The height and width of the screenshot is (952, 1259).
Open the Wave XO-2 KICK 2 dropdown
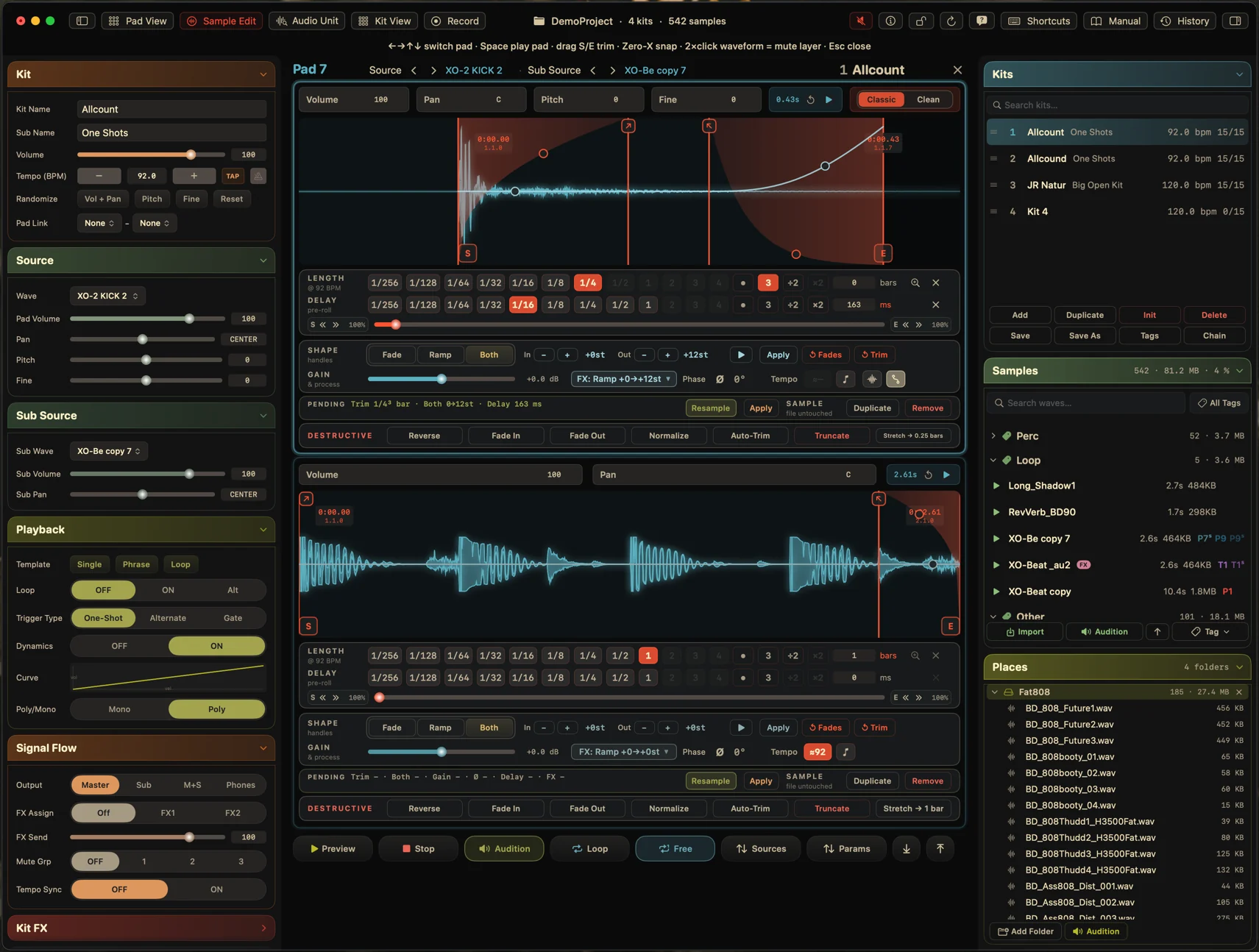pos(107,296)
